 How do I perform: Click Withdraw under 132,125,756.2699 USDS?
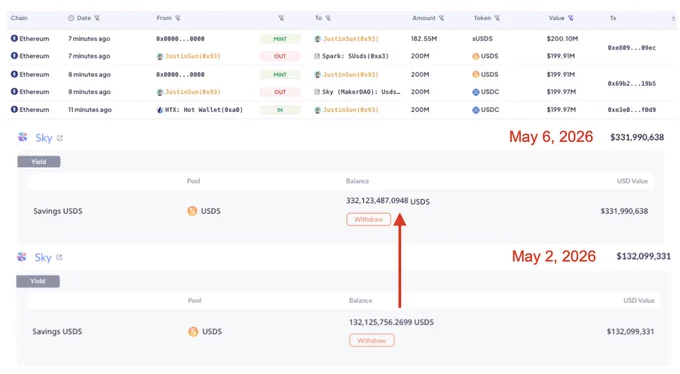pyautogui.click(x=372, y=340)
